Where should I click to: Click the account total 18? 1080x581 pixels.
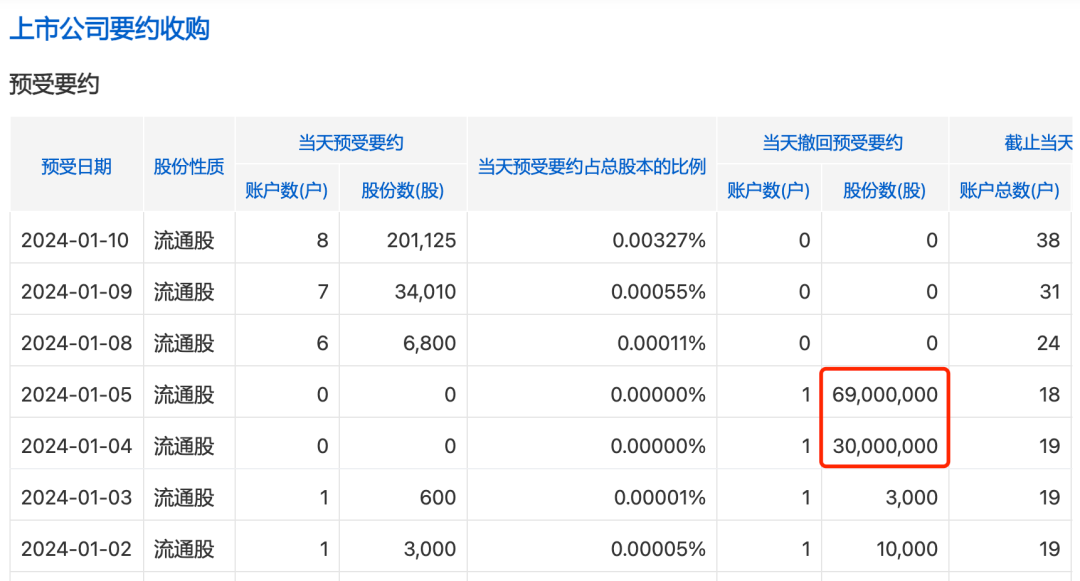(1050, 394)
